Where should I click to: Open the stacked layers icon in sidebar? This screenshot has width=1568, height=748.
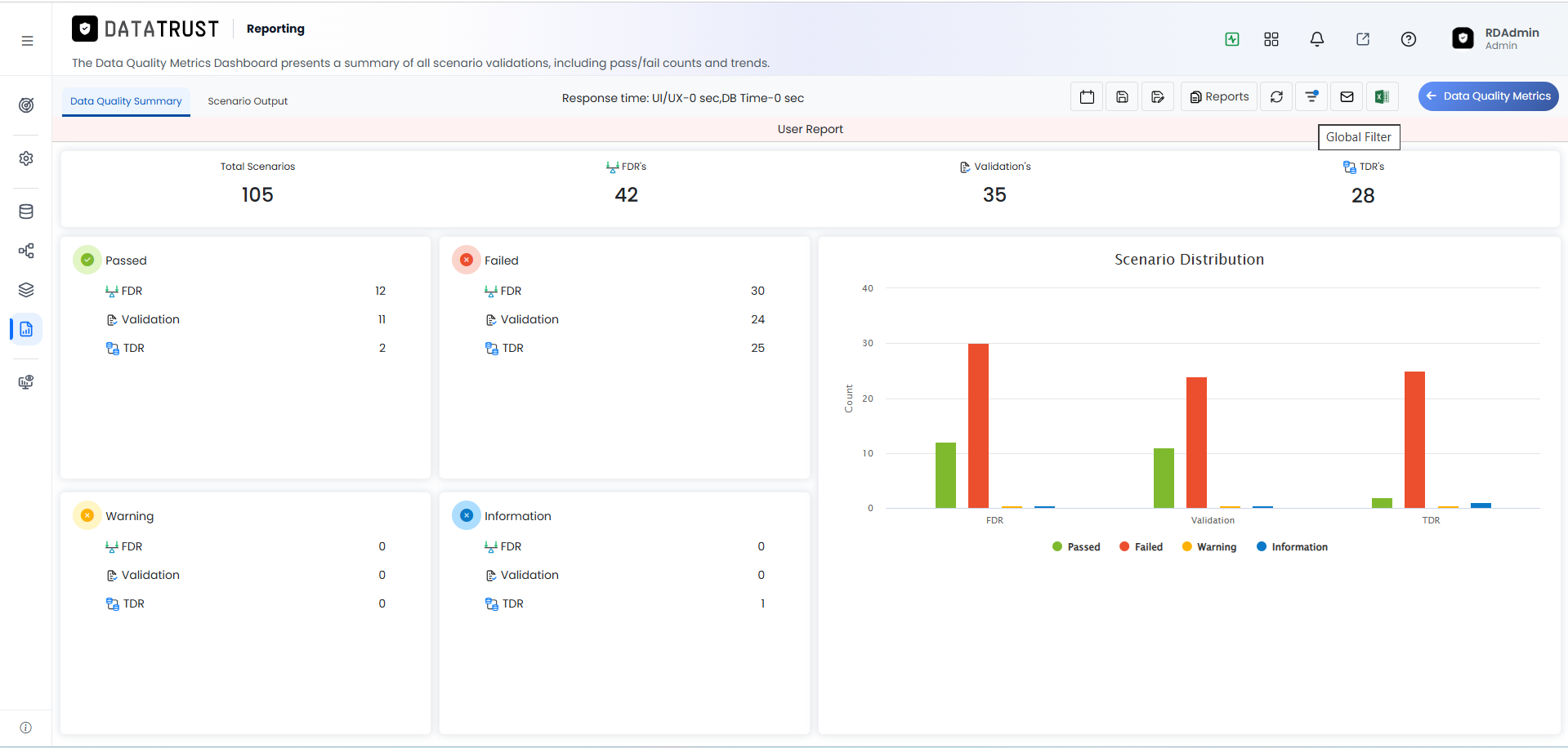(x=26, y=290)
